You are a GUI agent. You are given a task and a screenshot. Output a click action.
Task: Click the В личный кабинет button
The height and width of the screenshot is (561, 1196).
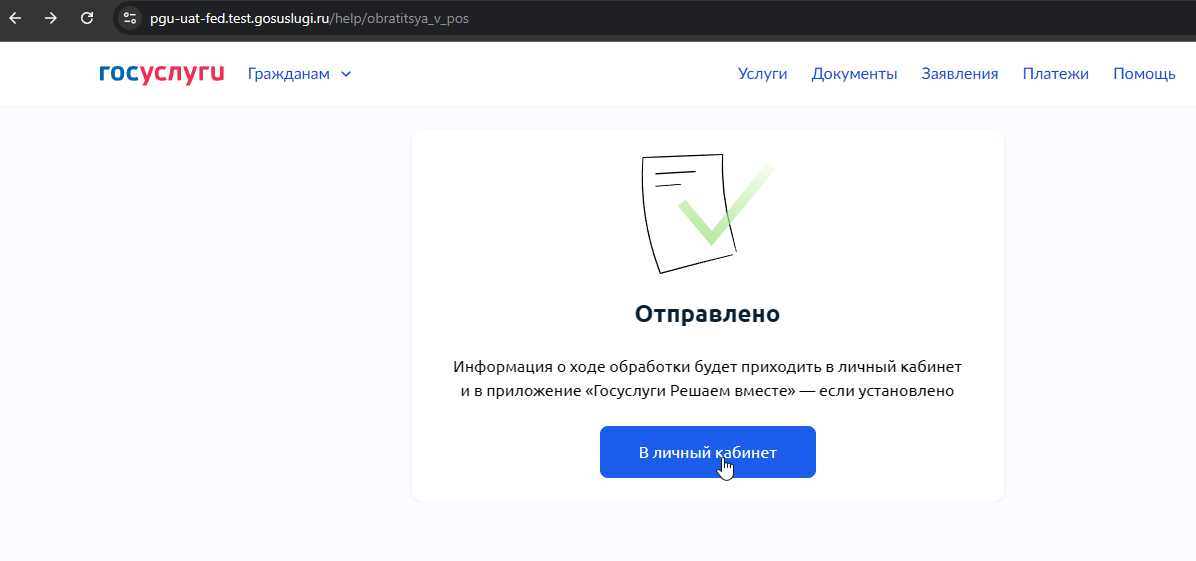(708, 452)
